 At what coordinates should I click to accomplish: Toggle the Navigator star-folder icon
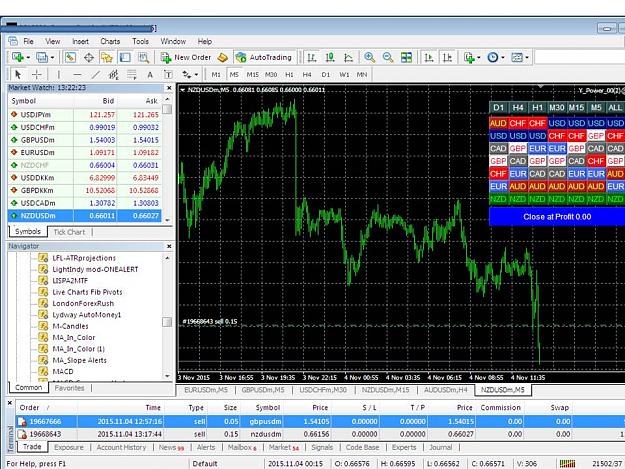coord(107,57)
